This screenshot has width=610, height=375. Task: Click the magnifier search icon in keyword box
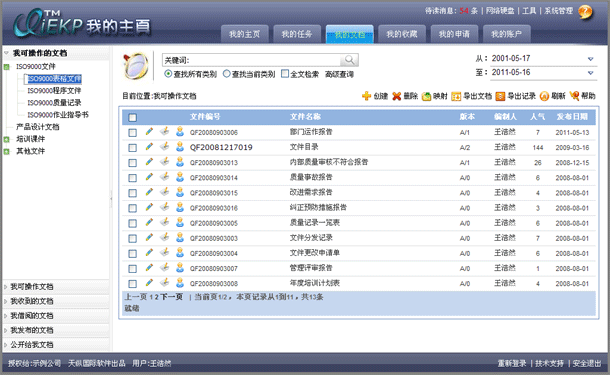349,60
